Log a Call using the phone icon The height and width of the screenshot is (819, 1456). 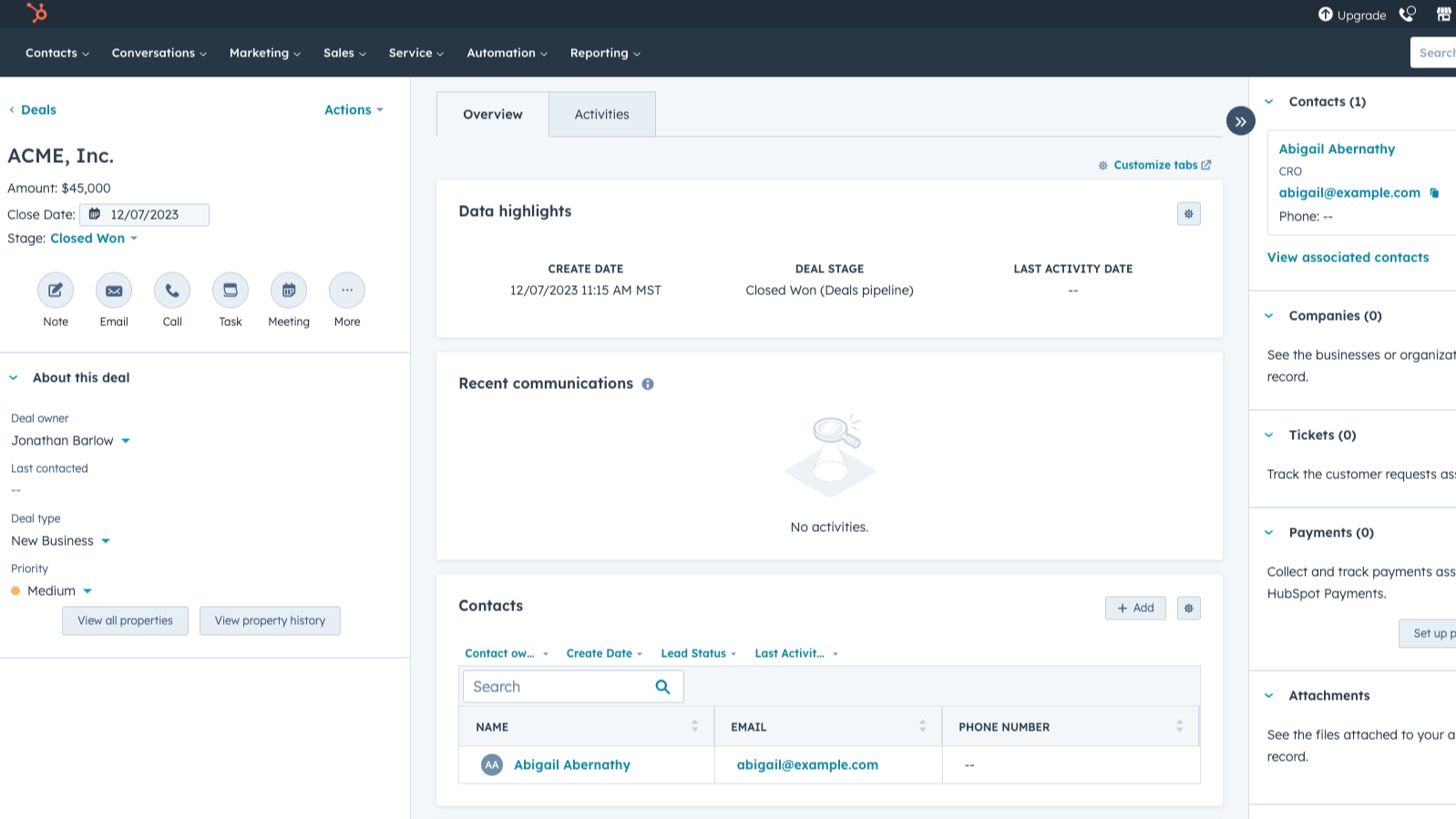click(172, 291)
